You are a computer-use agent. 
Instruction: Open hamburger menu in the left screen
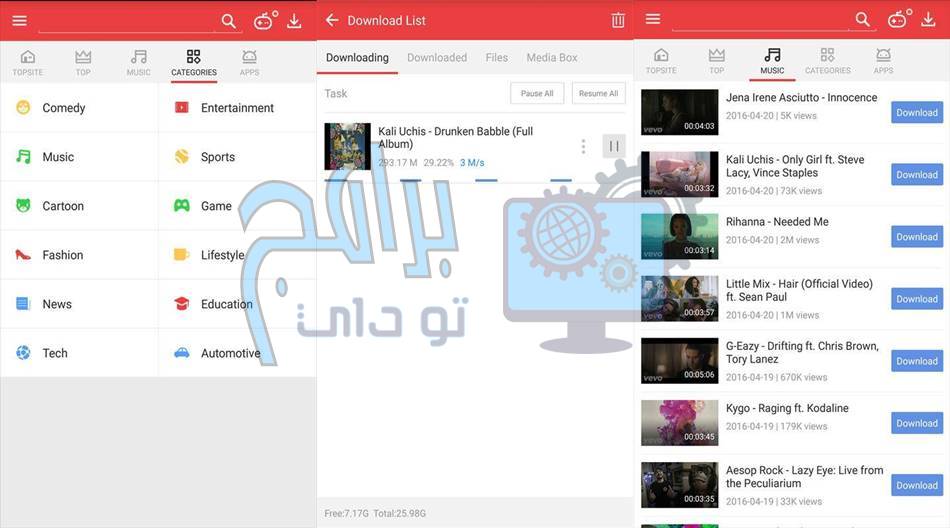pos(19,20)
